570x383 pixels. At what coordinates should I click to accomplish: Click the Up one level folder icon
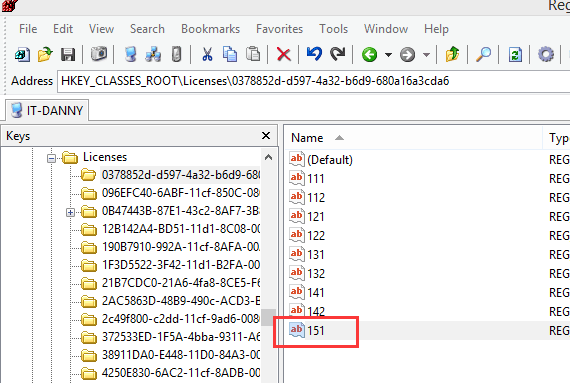[x=452, y=55]
